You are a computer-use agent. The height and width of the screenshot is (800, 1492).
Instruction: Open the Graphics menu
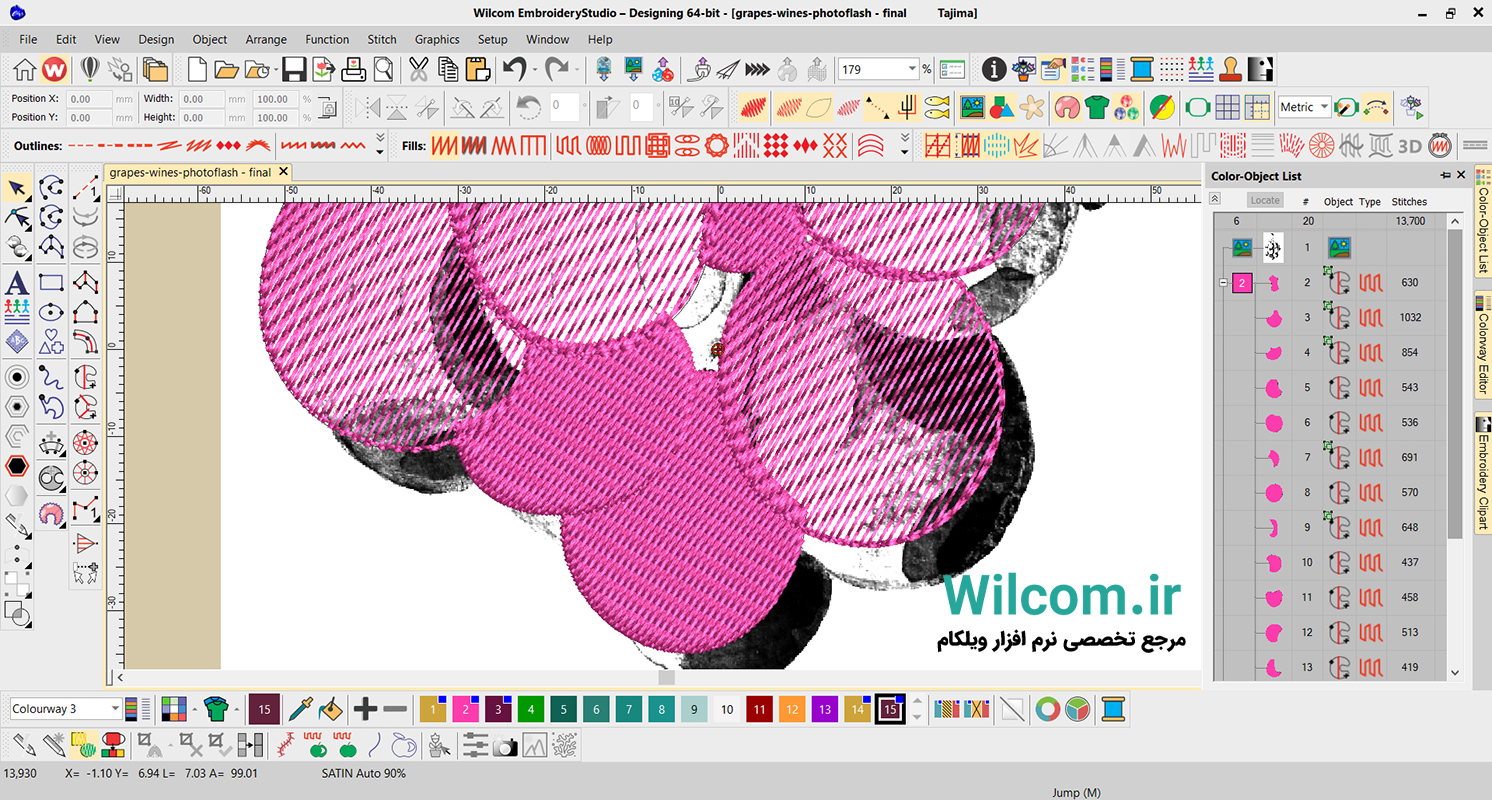(x=437, y=39)
